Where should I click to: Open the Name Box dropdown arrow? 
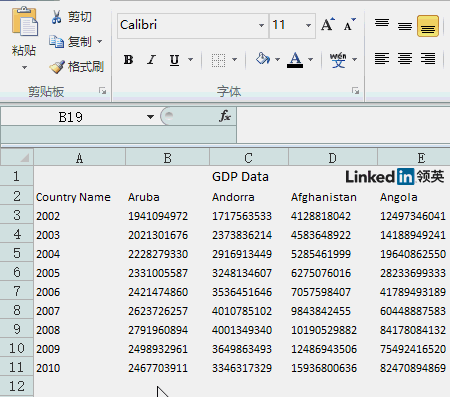(x=150, y=117)
